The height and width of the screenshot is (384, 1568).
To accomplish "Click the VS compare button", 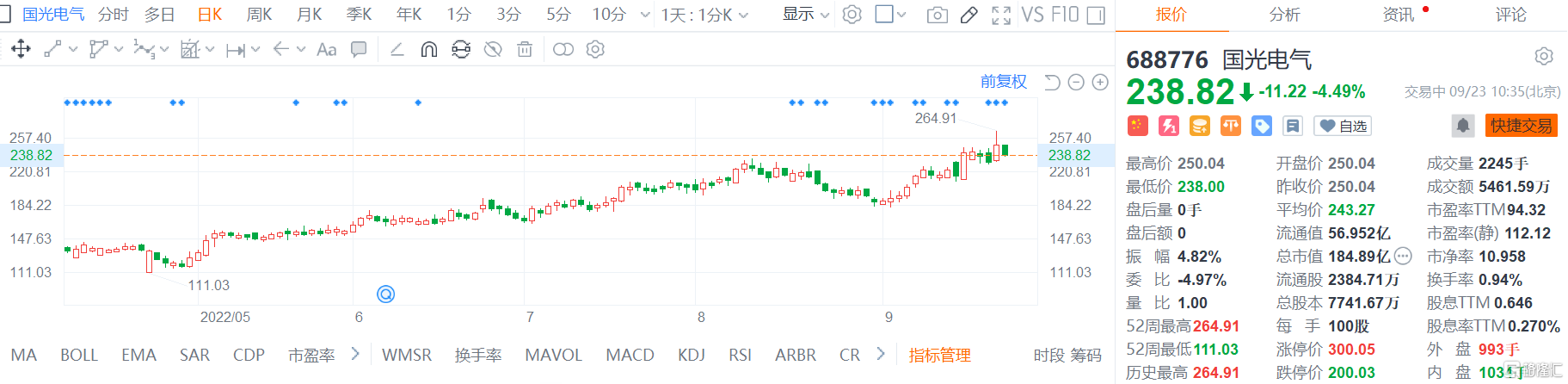I will pyautogui.click(x=1031, y=15).
